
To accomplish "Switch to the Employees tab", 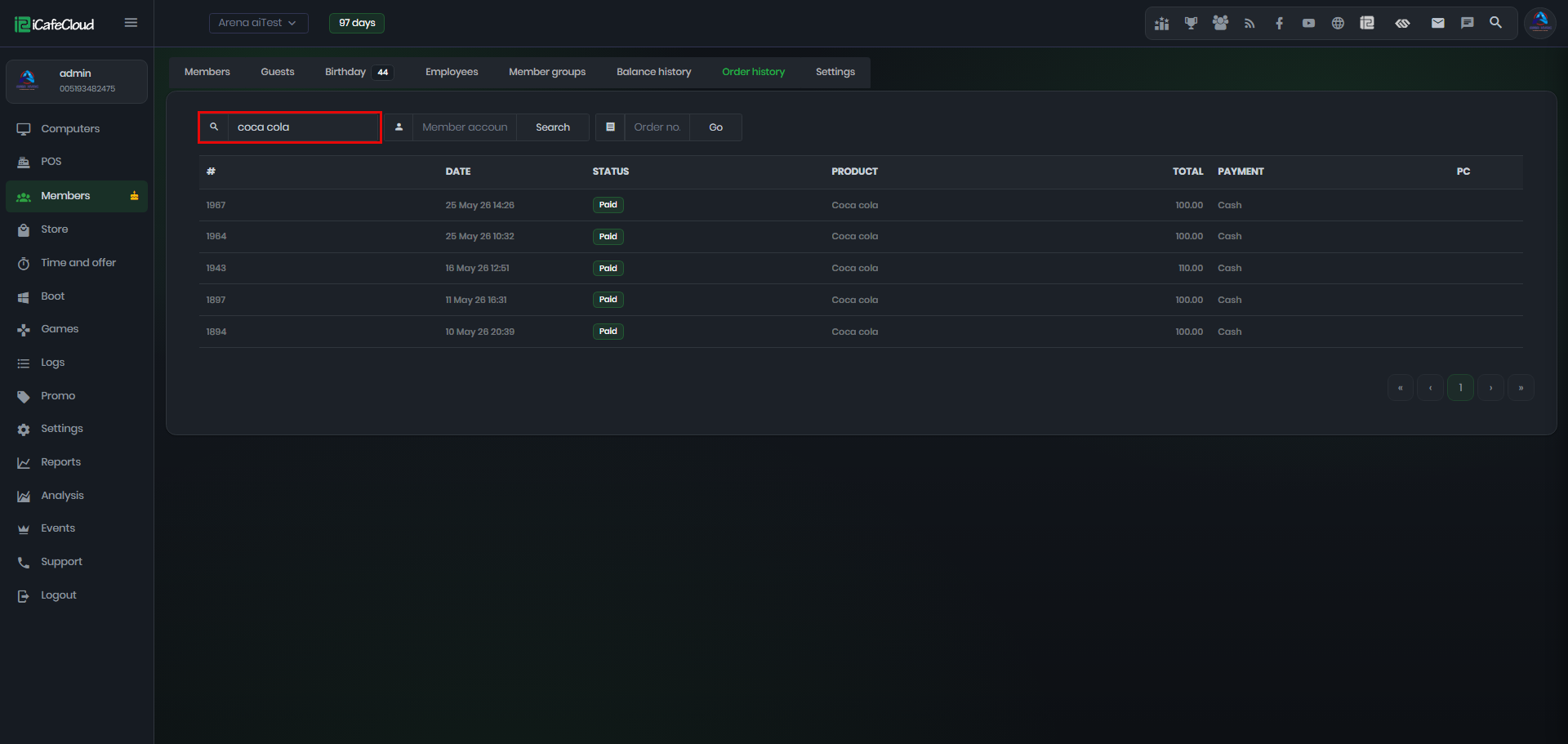I will point(452,72).
